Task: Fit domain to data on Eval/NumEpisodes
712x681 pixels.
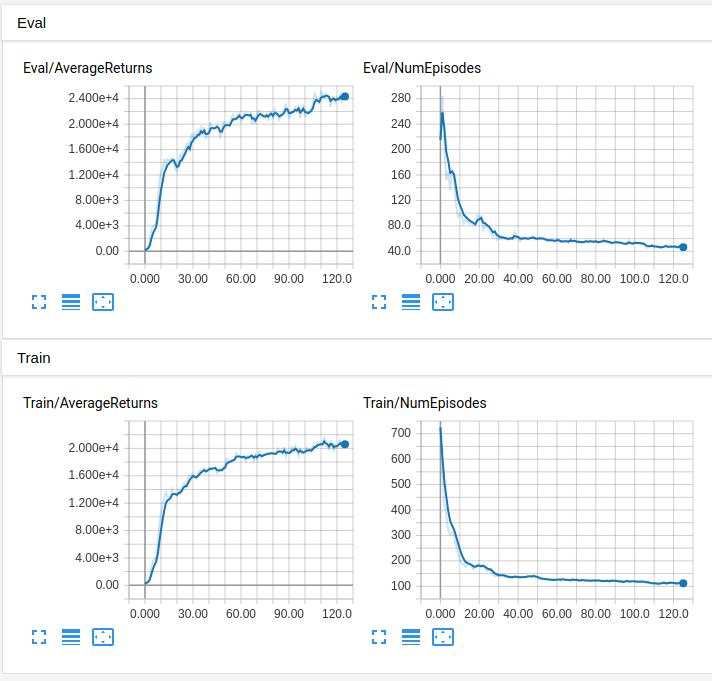Action: pyautogui.click(x=443, y=302)
